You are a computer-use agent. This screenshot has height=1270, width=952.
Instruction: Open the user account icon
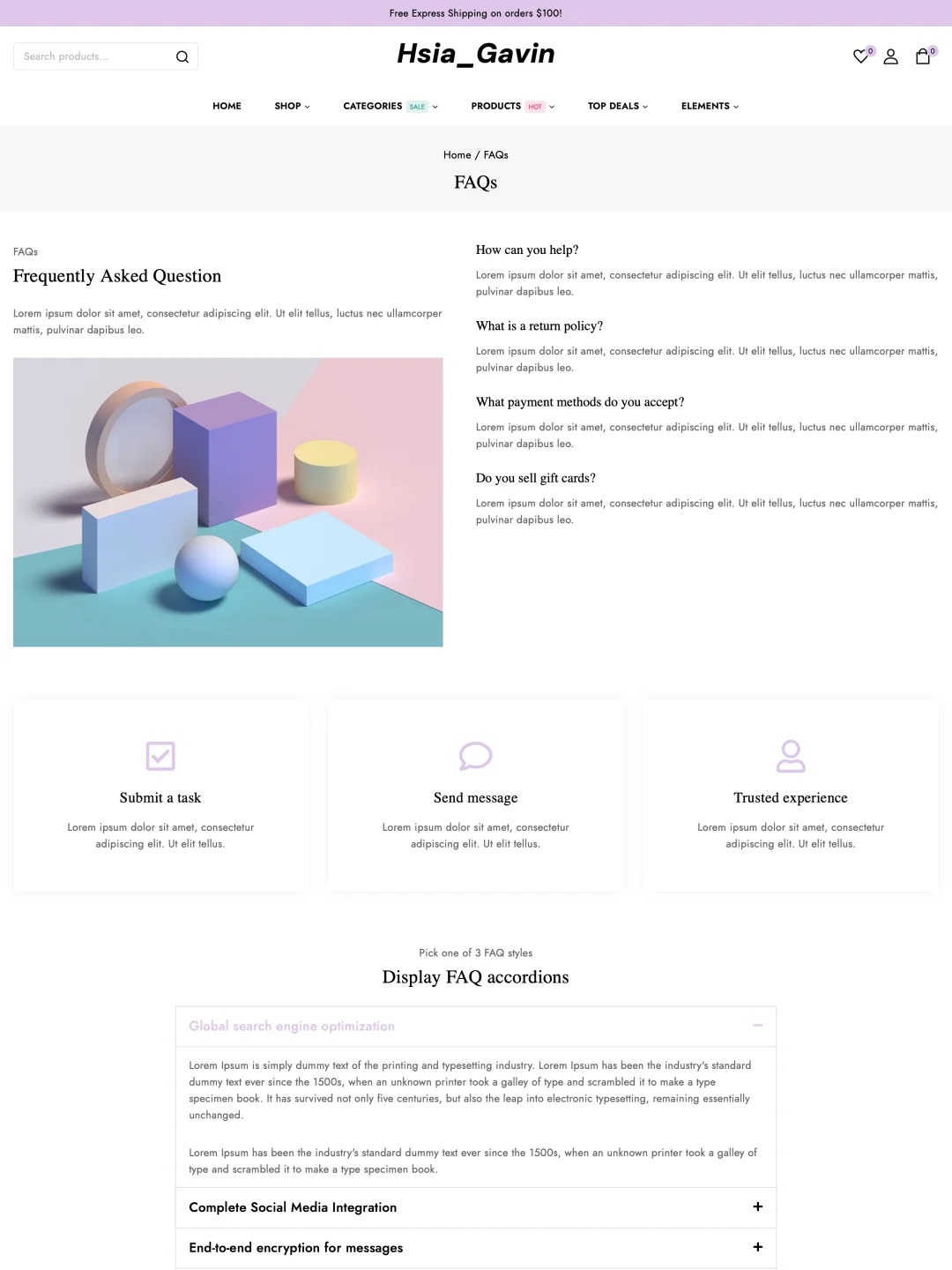click(891, 56)
